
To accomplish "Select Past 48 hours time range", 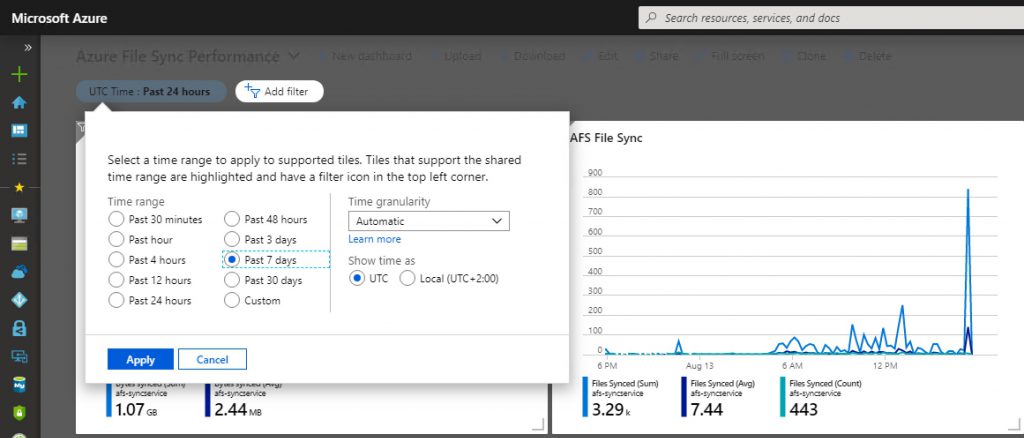I will (x=231, y=219).
